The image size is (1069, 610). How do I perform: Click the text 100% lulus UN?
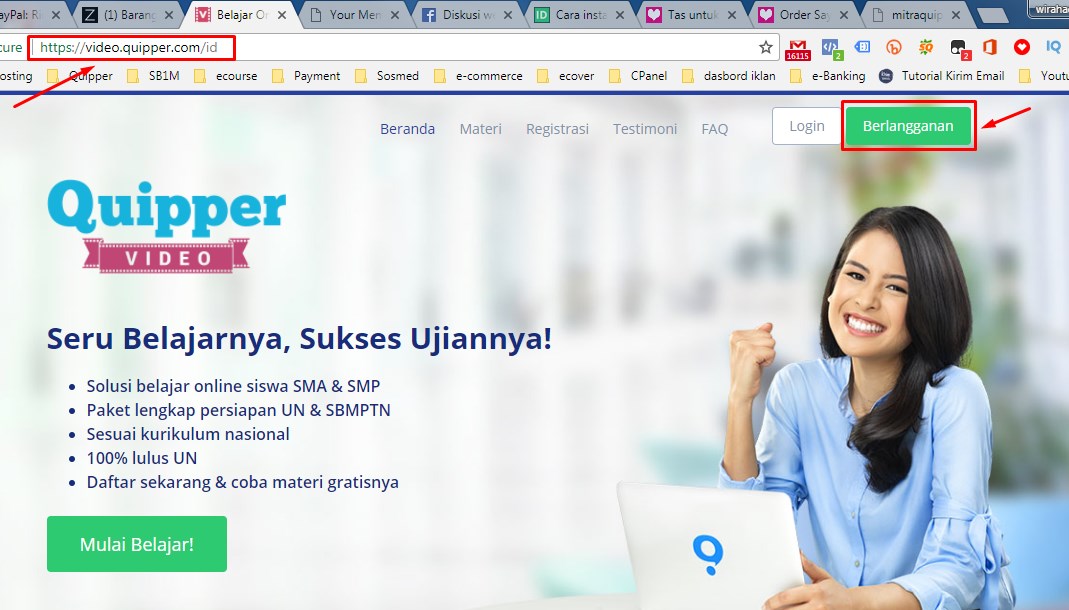(x=142, y=458)
